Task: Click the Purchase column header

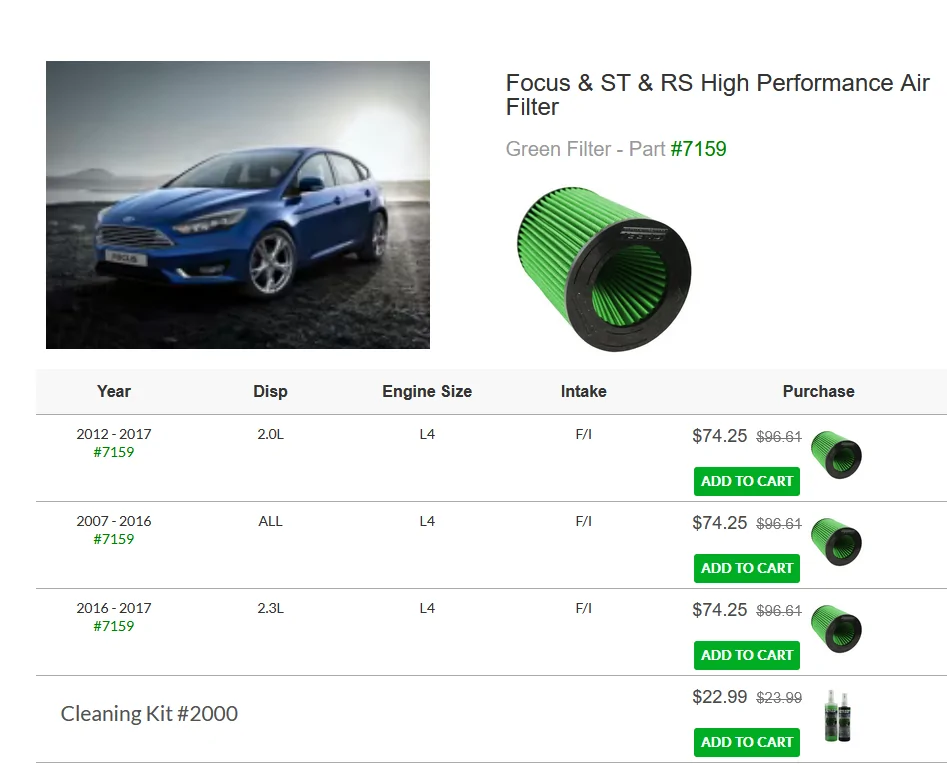Action: tap(818, 391)
